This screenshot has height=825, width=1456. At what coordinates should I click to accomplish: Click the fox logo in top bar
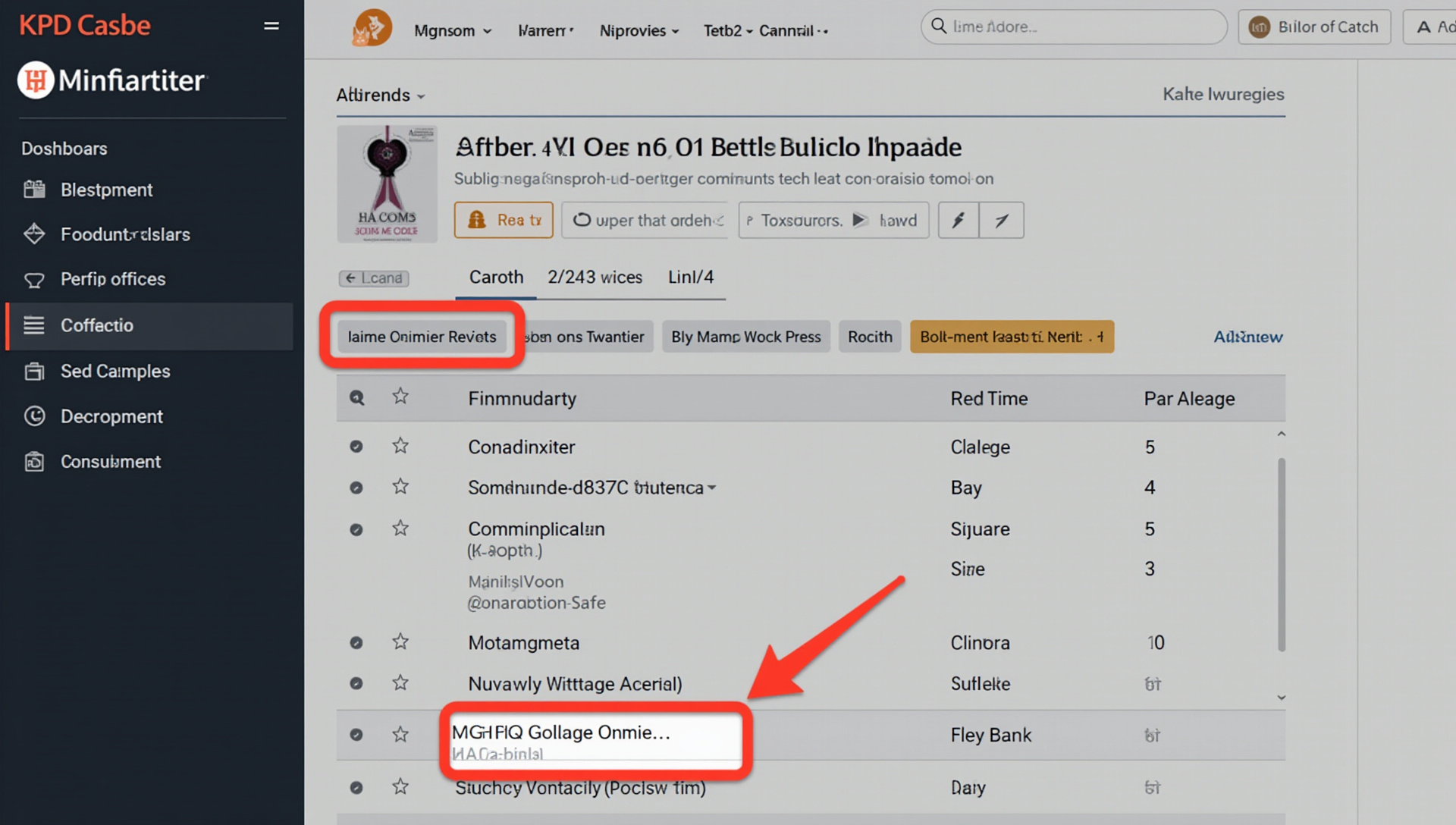point(372,29)
